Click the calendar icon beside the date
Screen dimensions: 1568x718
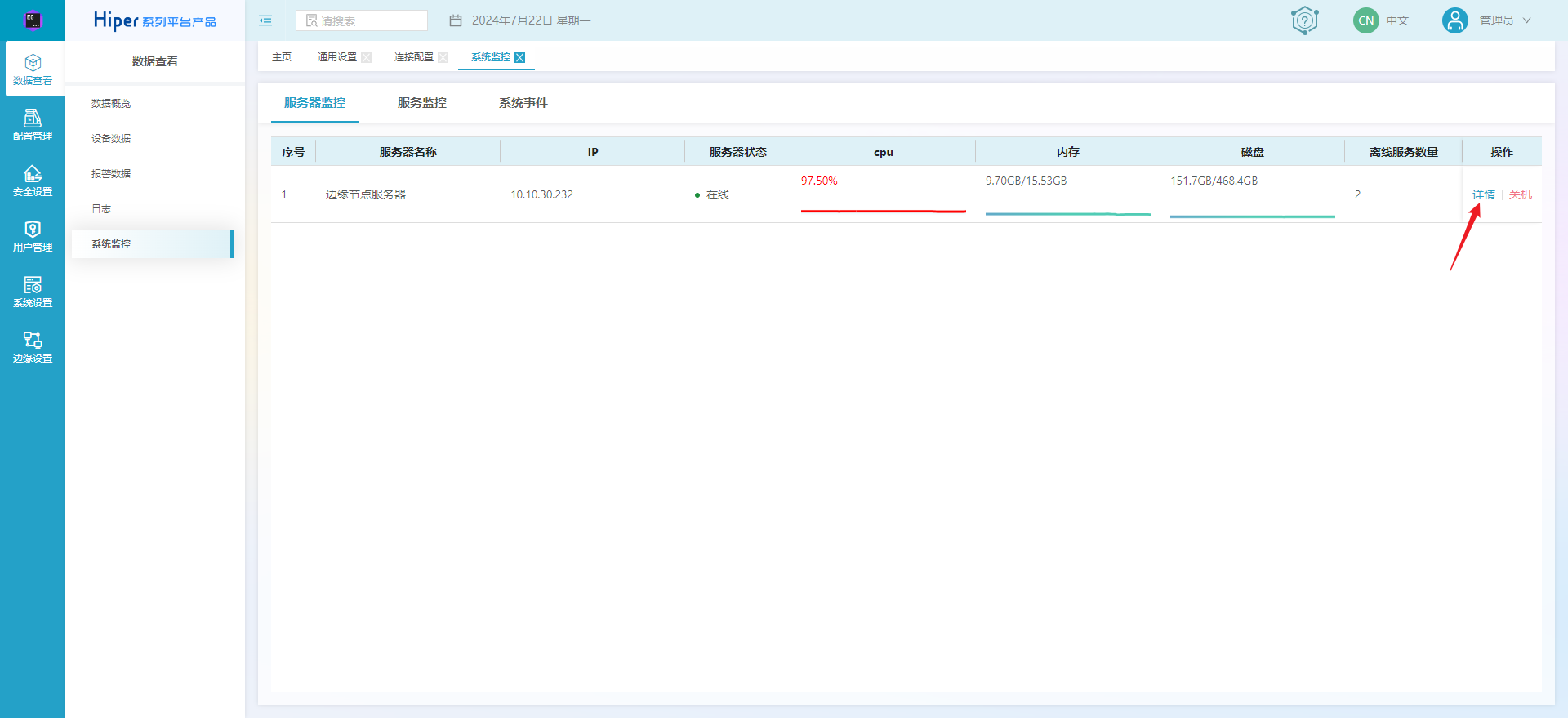[456, 20]
